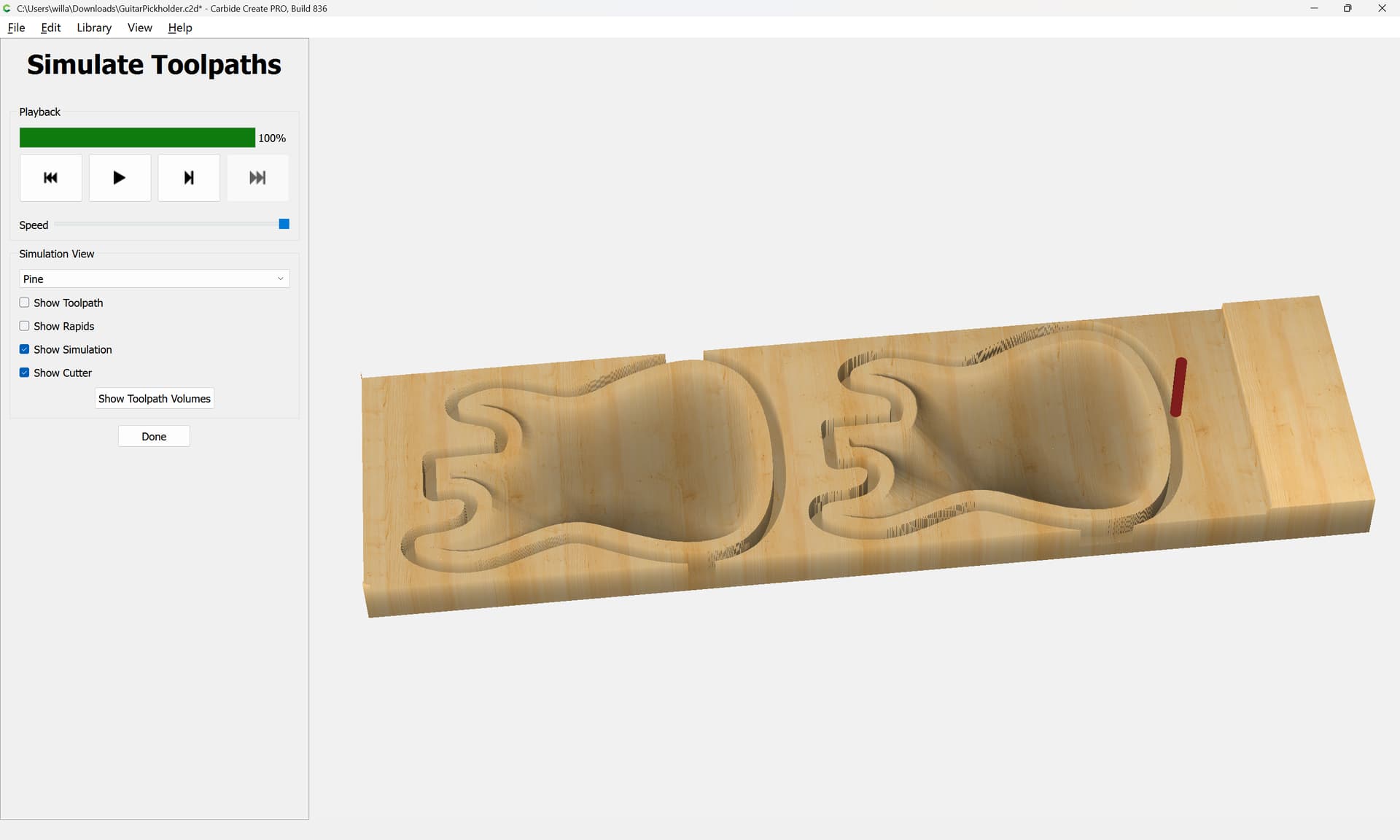
Task: Rewind simulation to the start
Action: click(x=50, y=178)
